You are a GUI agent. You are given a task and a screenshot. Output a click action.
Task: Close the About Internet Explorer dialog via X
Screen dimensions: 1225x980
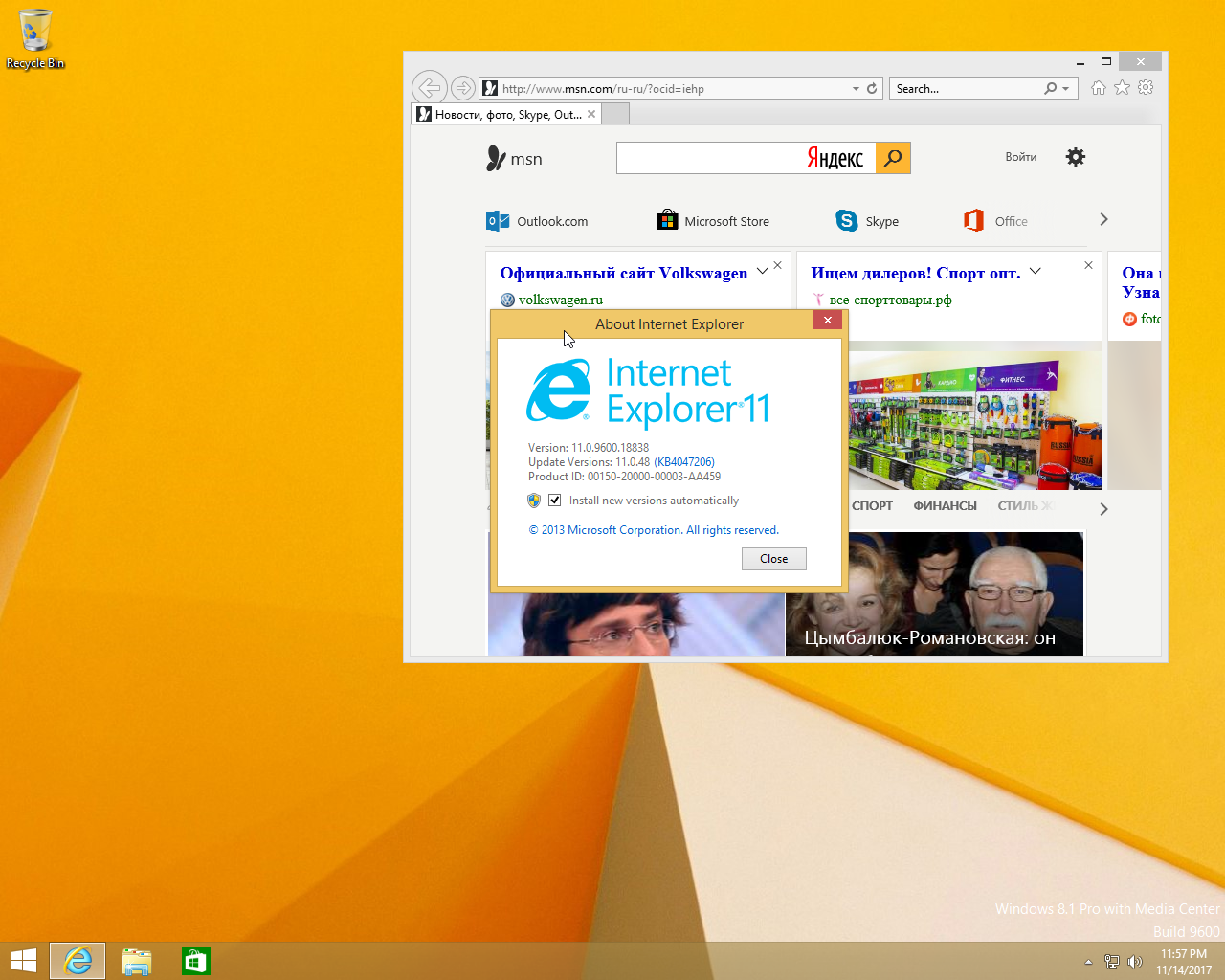pos(827,321)
